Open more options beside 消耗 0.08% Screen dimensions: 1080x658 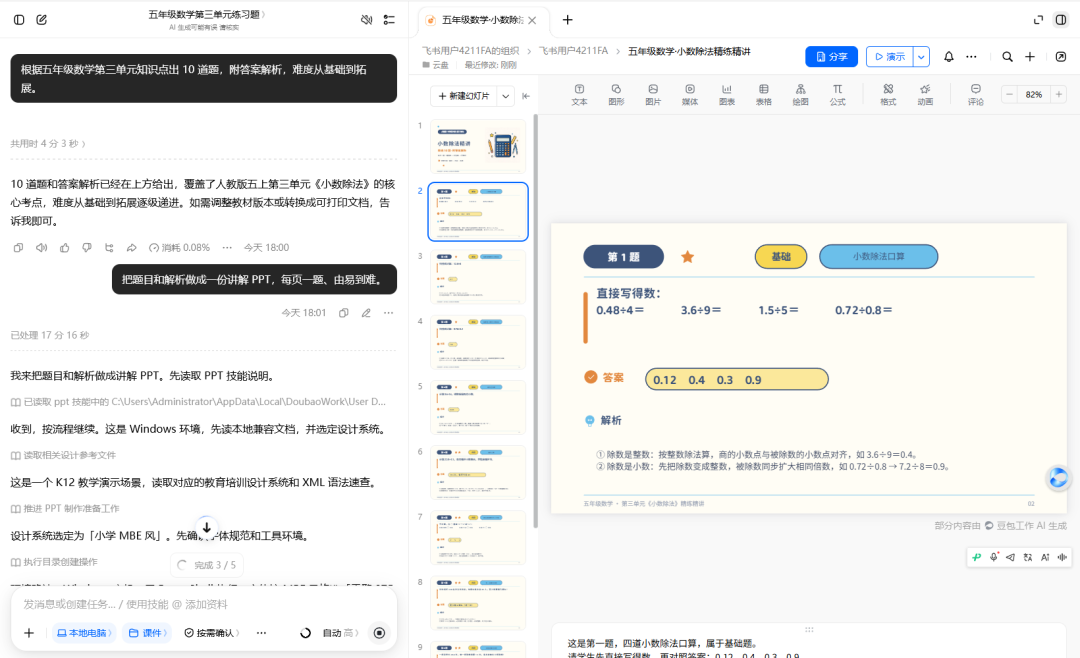227,247
